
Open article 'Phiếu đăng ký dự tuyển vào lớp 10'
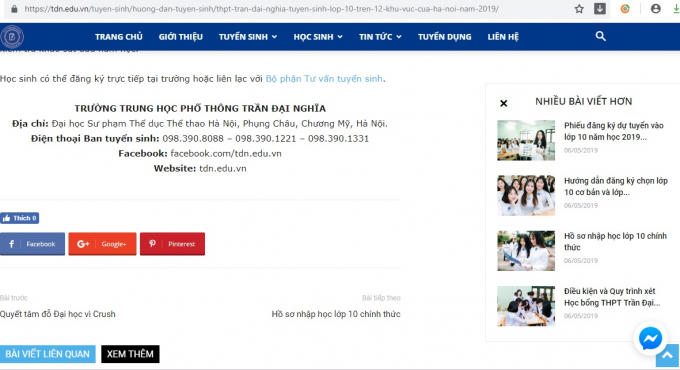614,131
